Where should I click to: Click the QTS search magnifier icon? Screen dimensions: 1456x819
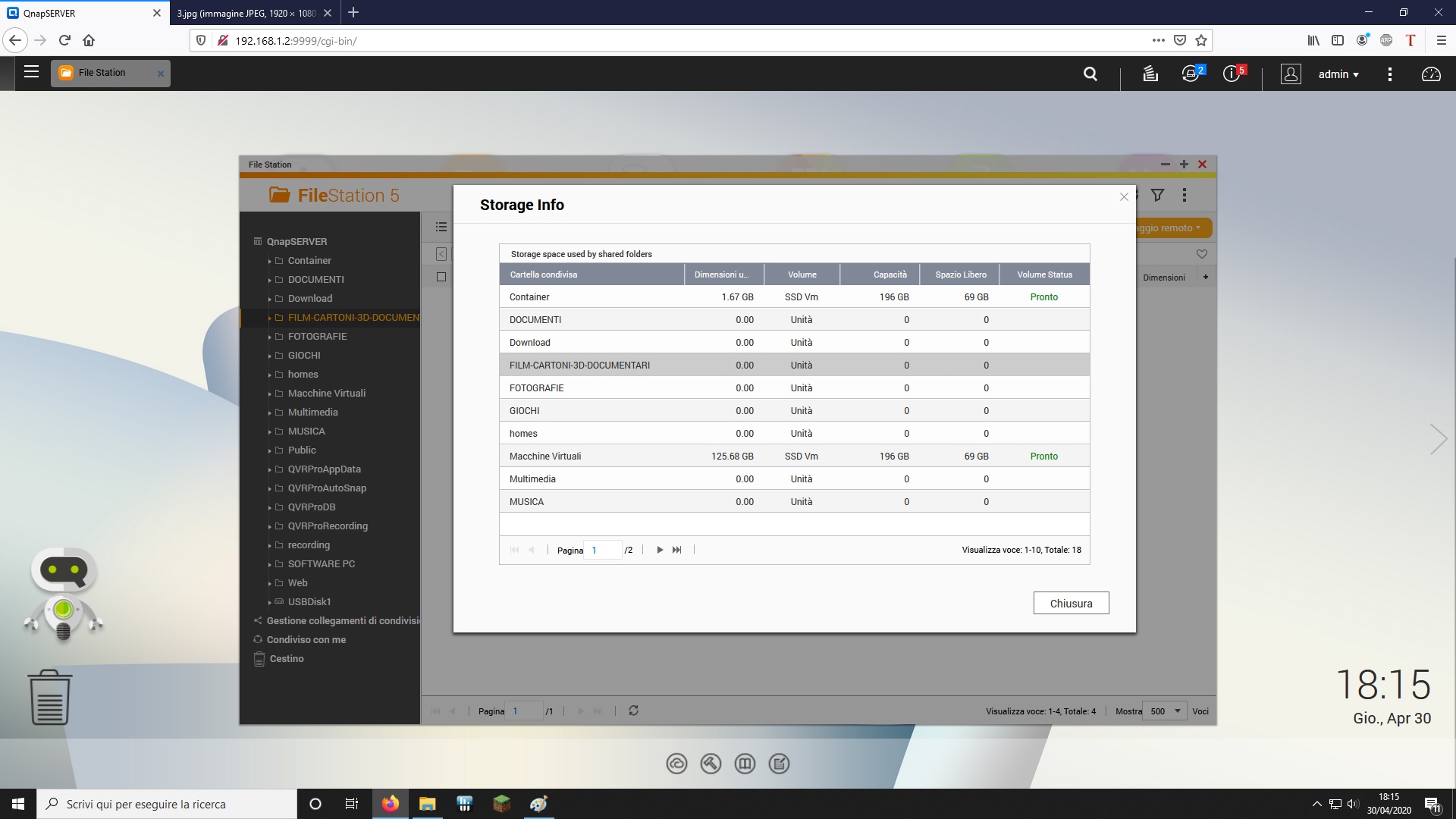1090,74
